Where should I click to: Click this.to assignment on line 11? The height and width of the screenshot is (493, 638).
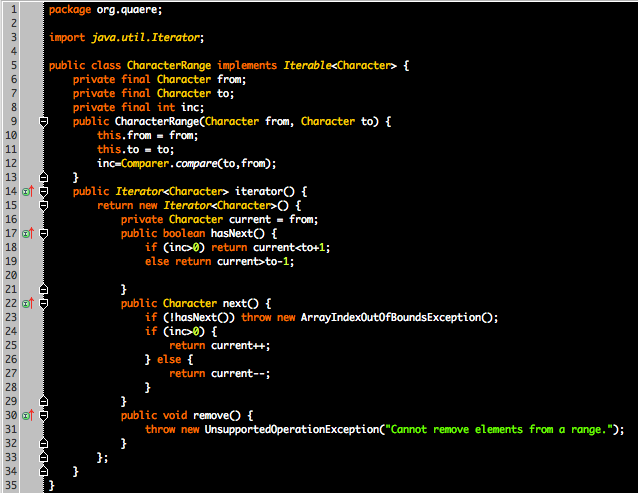135,150
